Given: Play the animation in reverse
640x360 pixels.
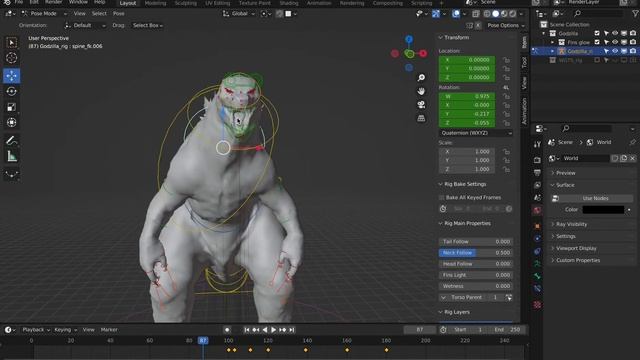Looking at the screenshot, I should tap(264, 330).
